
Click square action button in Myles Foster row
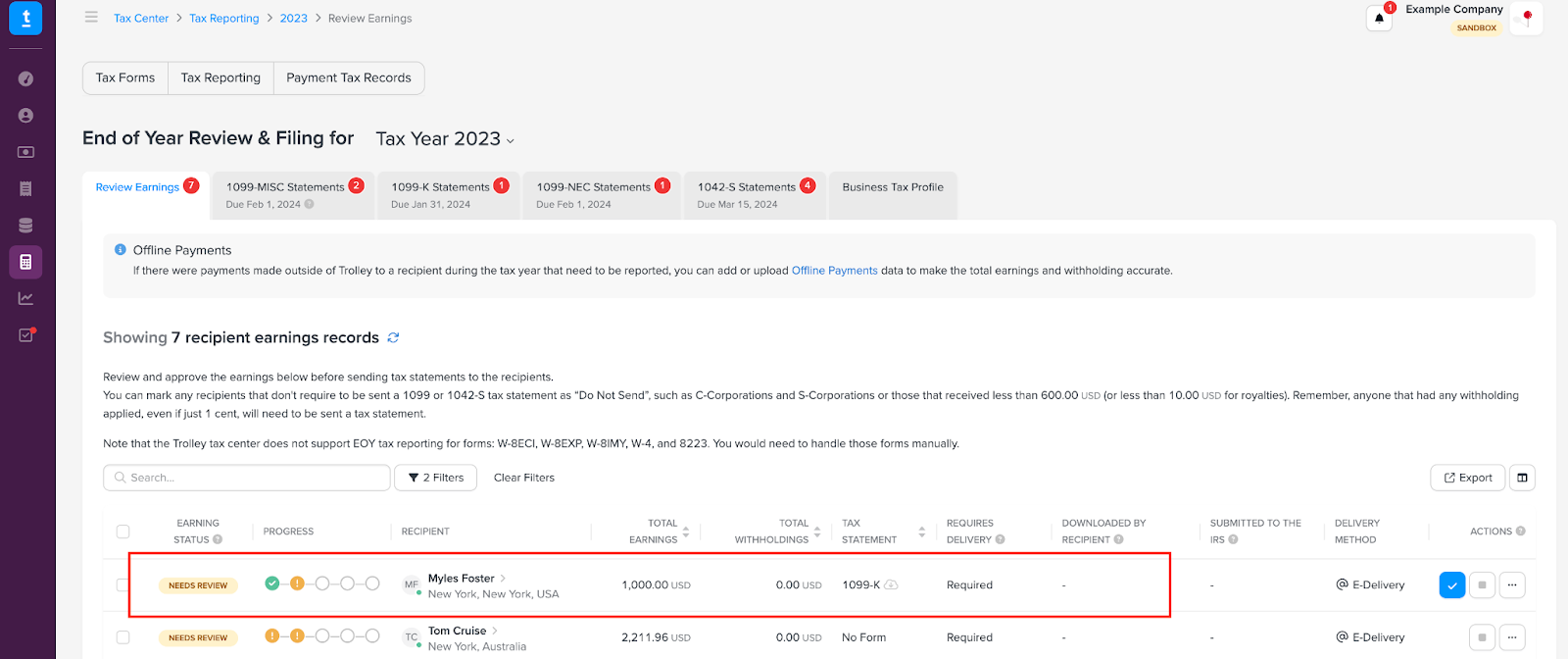[1482, 585]
